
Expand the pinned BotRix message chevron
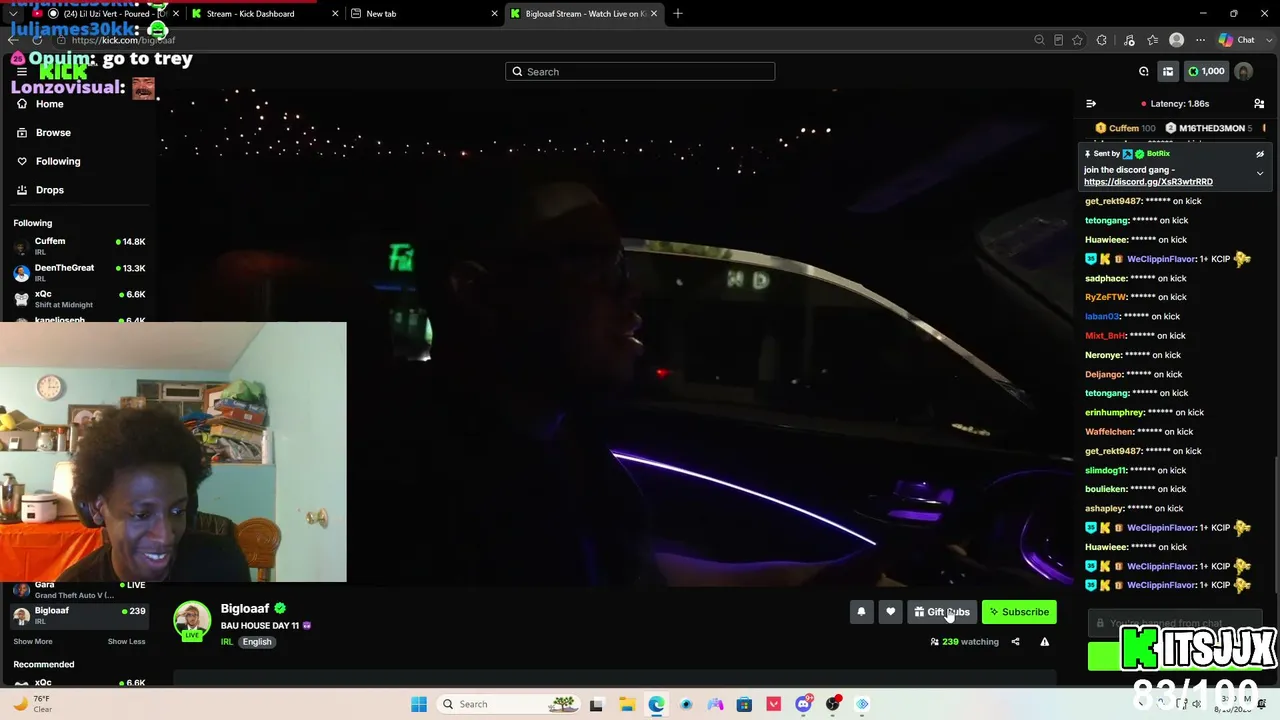click(x=1259, y=173)
